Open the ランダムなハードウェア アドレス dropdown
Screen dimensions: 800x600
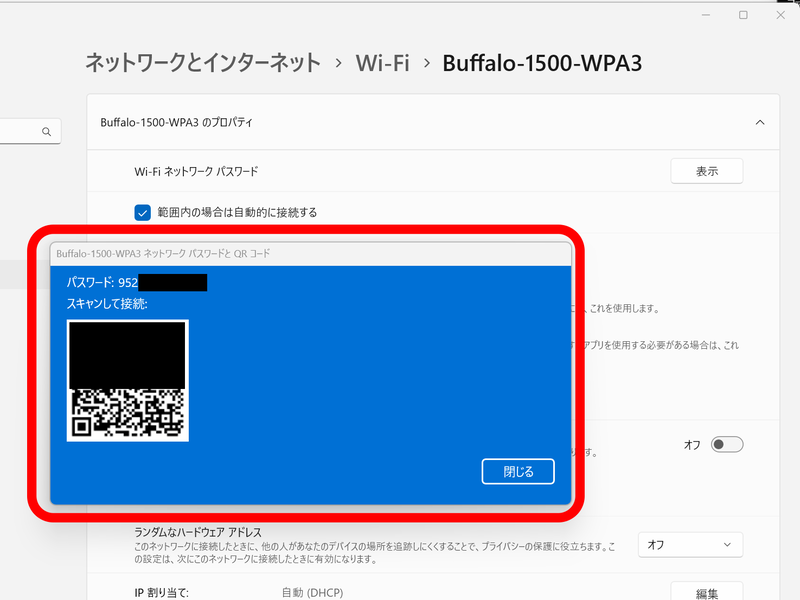(690, 544)
